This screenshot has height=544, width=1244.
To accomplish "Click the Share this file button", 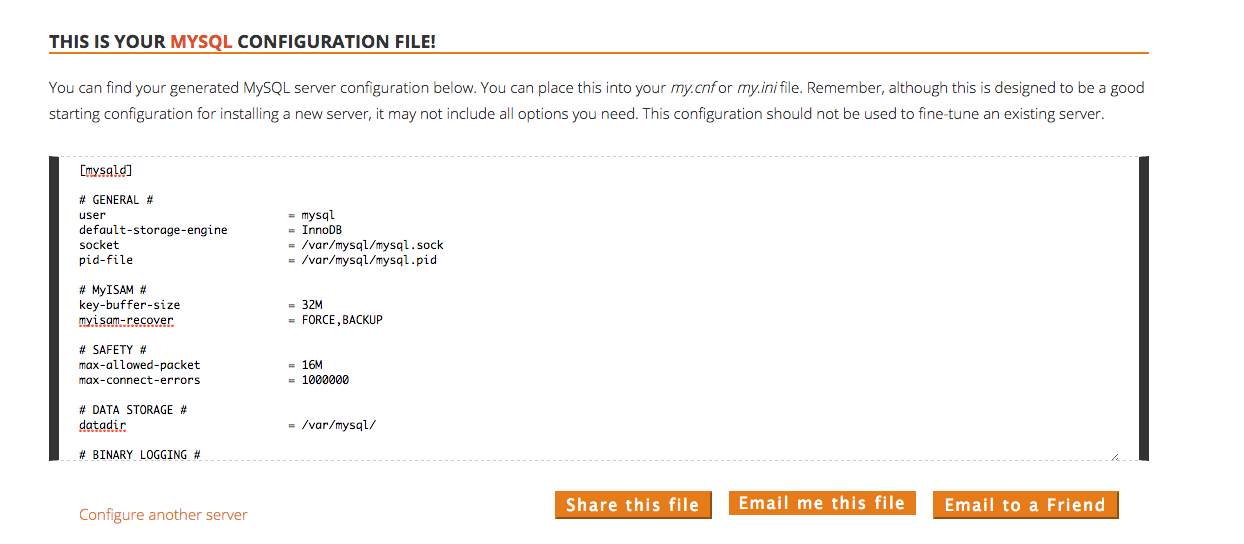I will pyautogui.click(x=633, y=505).
